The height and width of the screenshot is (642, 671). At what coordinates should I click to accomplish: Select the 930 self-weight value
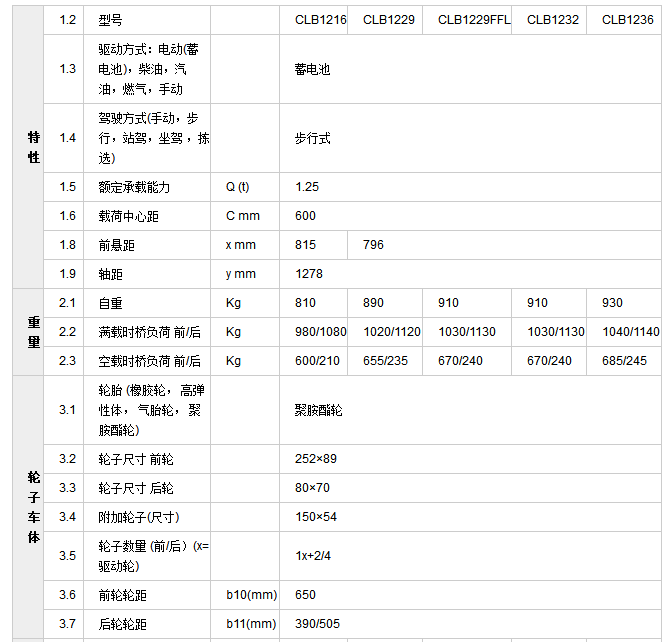(x=612, y=303)
